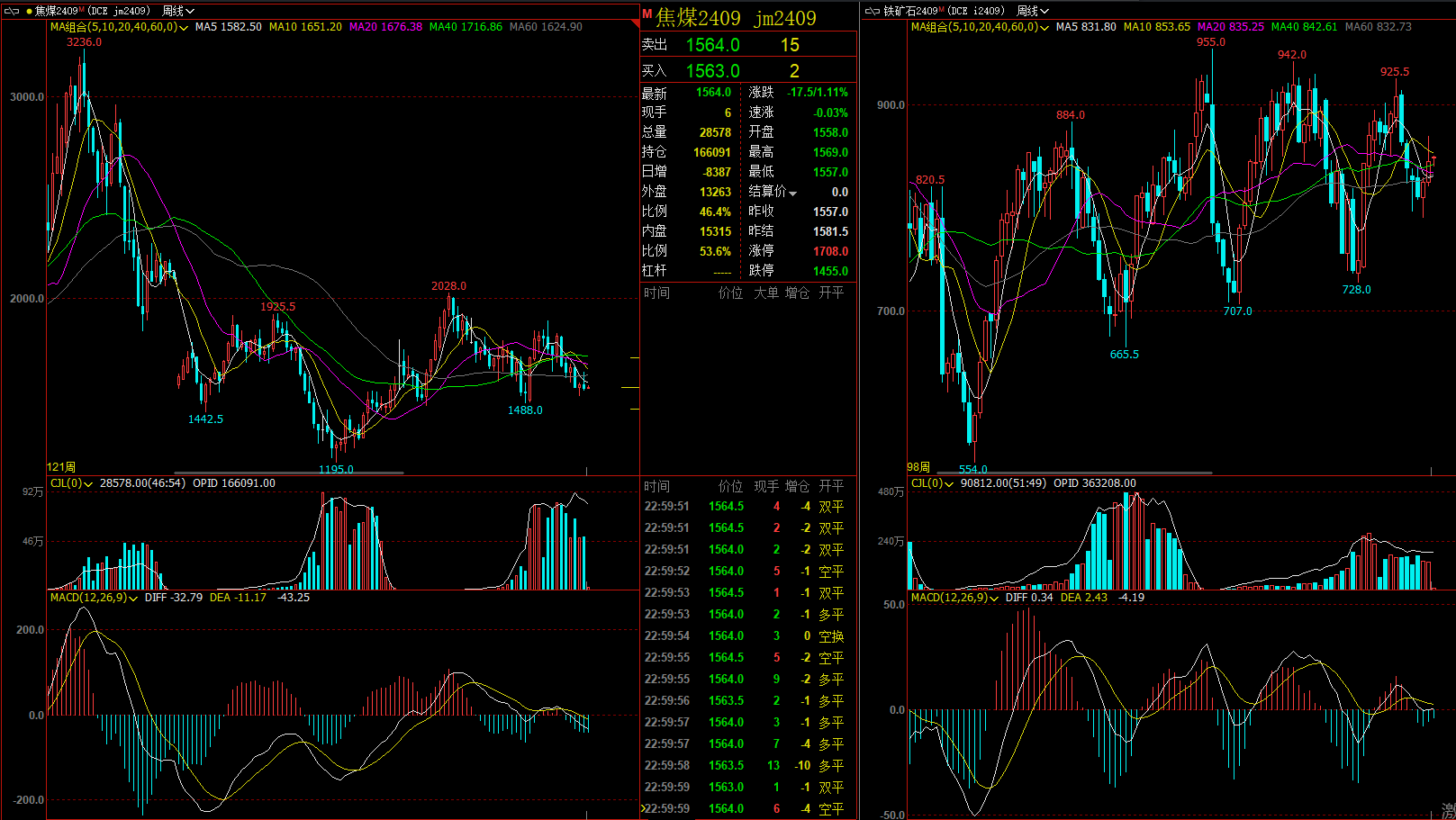Click the 焦煤 chart horizontal scrollbar
Viewport: 1456px width, 820px height.
288,472
